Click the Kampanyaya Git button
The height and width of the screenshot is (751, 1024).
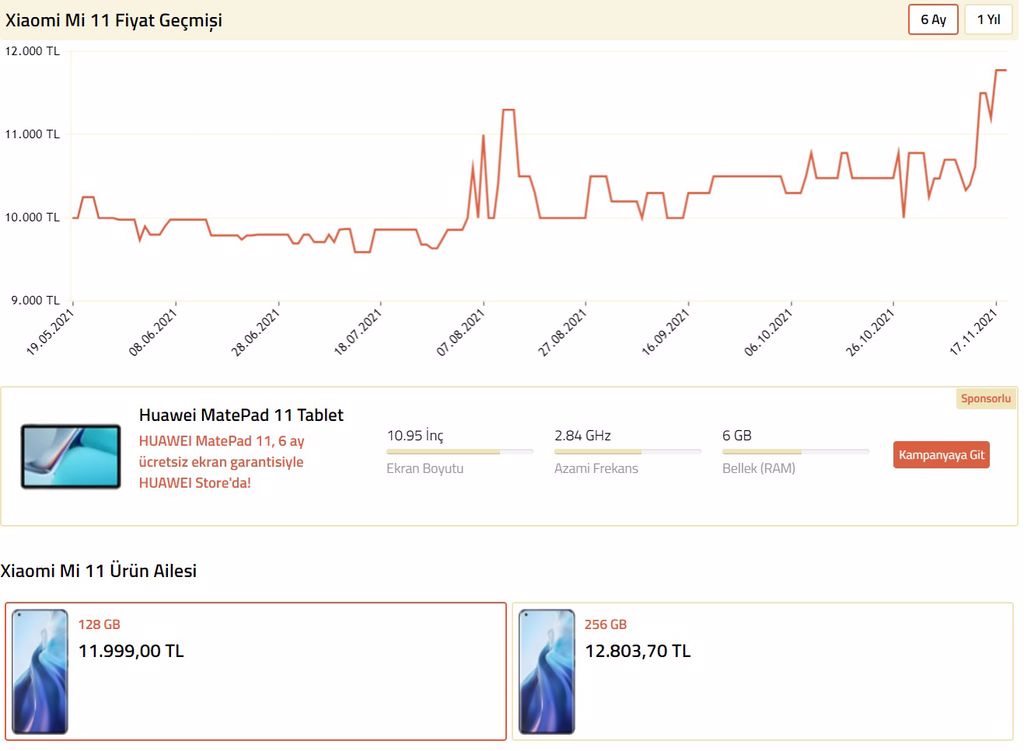[x=941, y=455]
